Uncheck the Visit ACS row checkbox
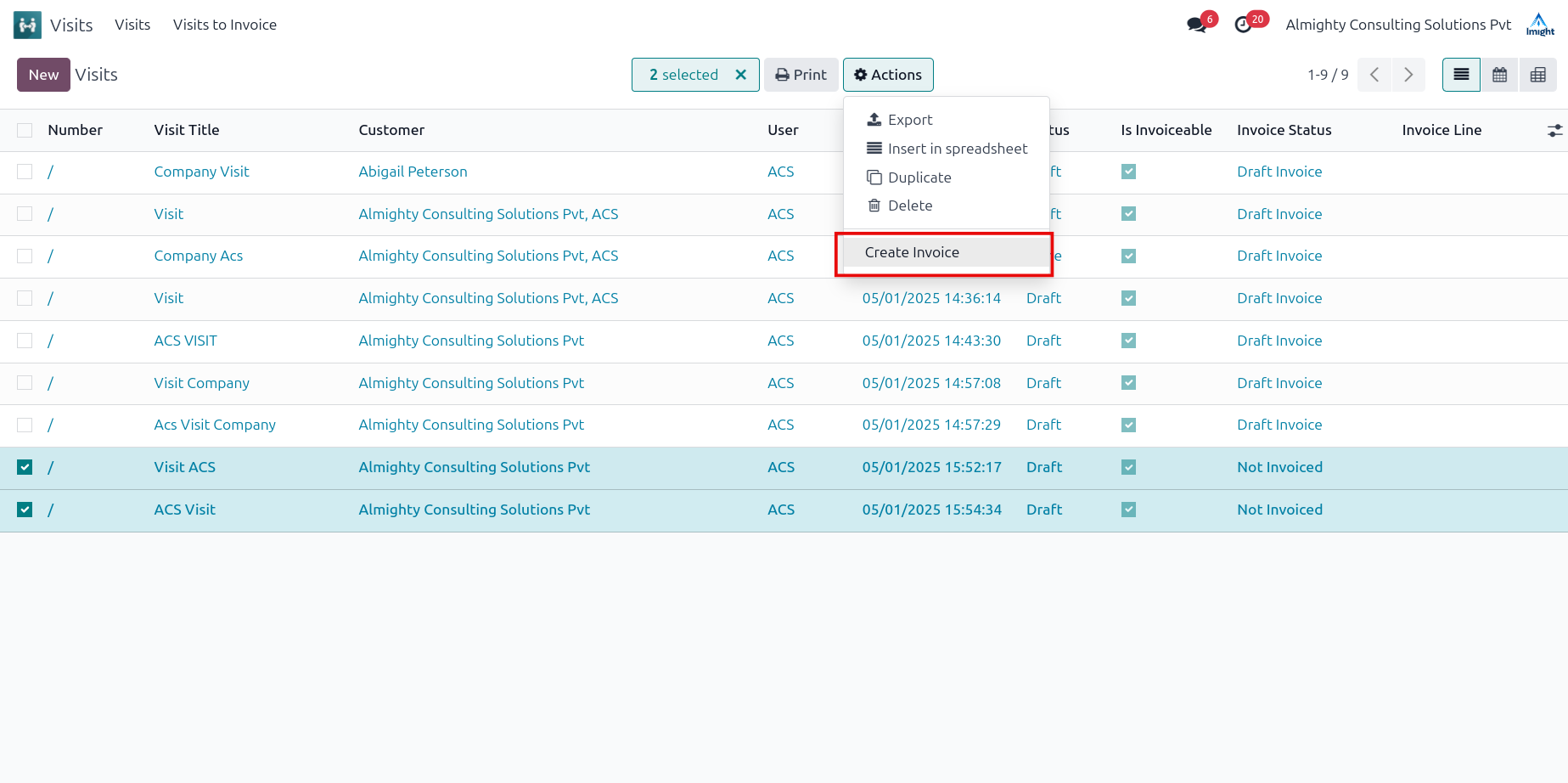 [25, 467]
